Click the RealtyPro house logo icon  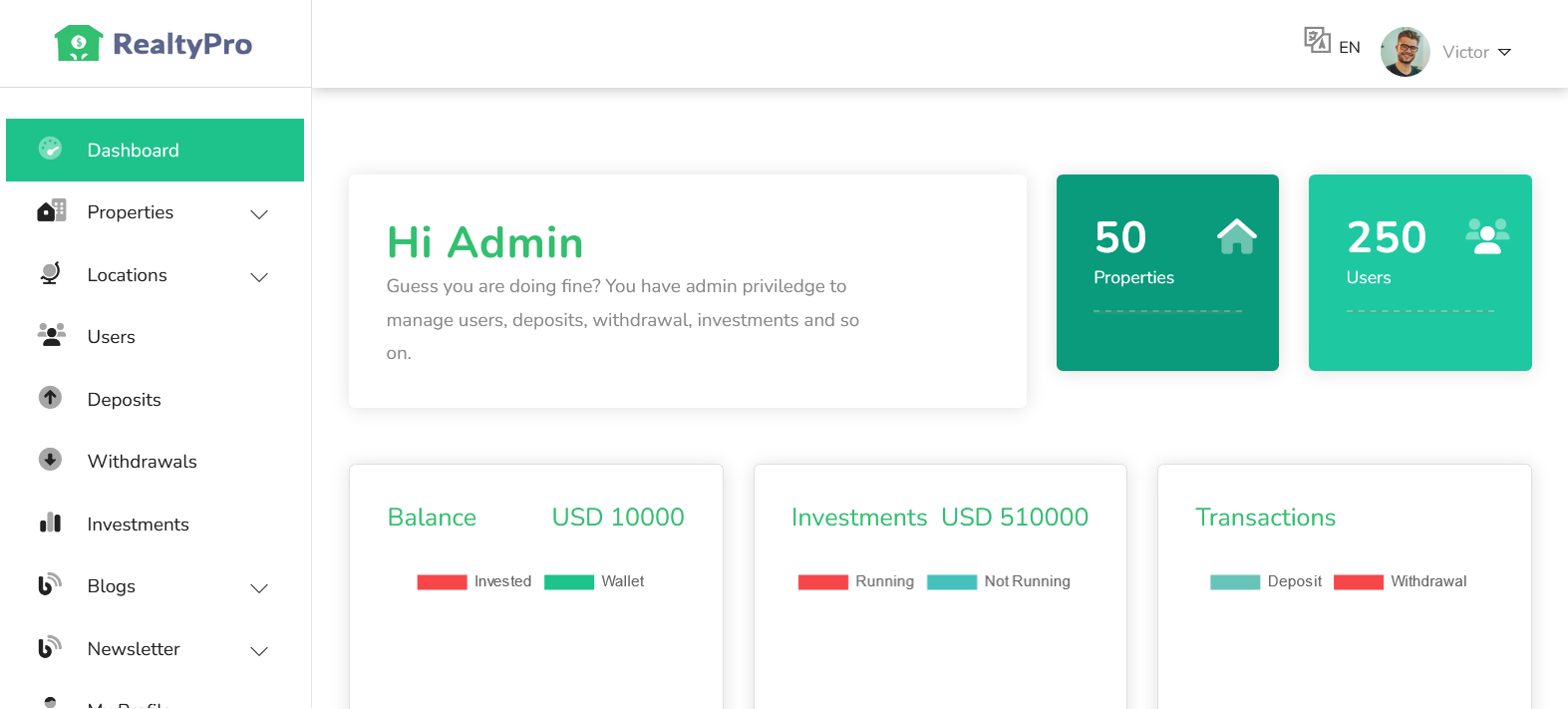point(79,43)
